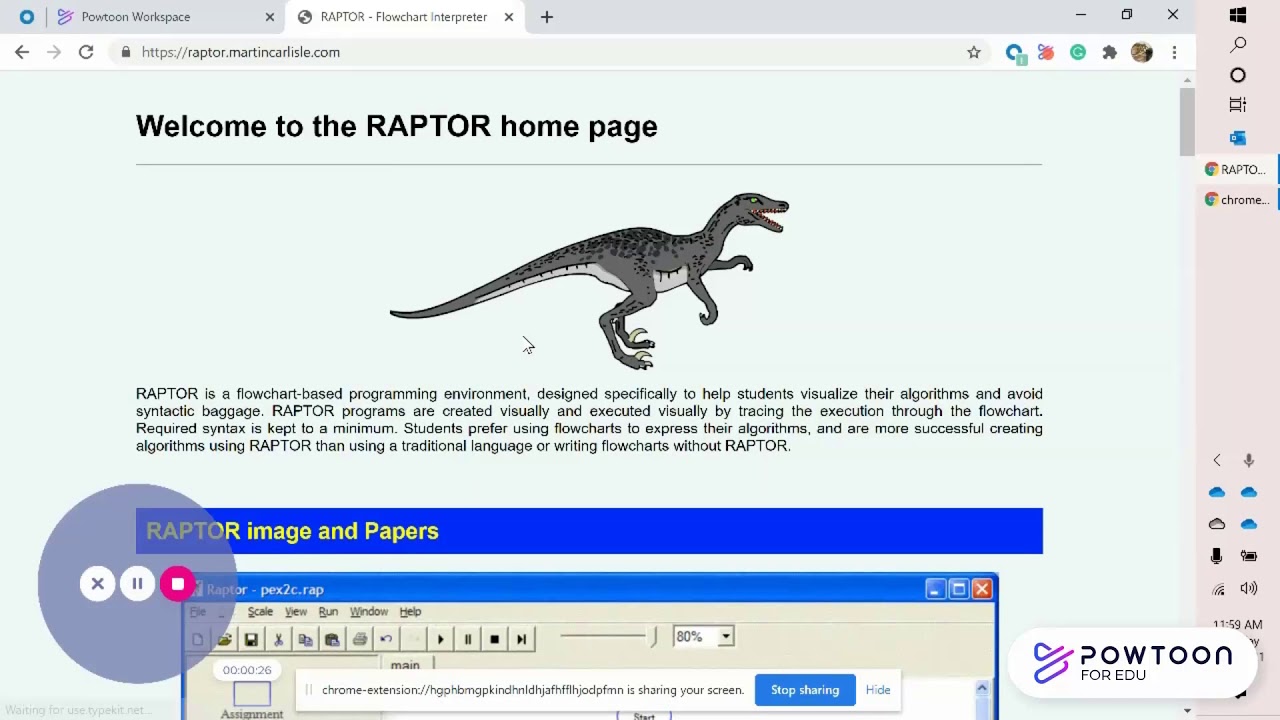
Task: Click the Welcome to the RAPTOR heading
Action: [396, 126]
